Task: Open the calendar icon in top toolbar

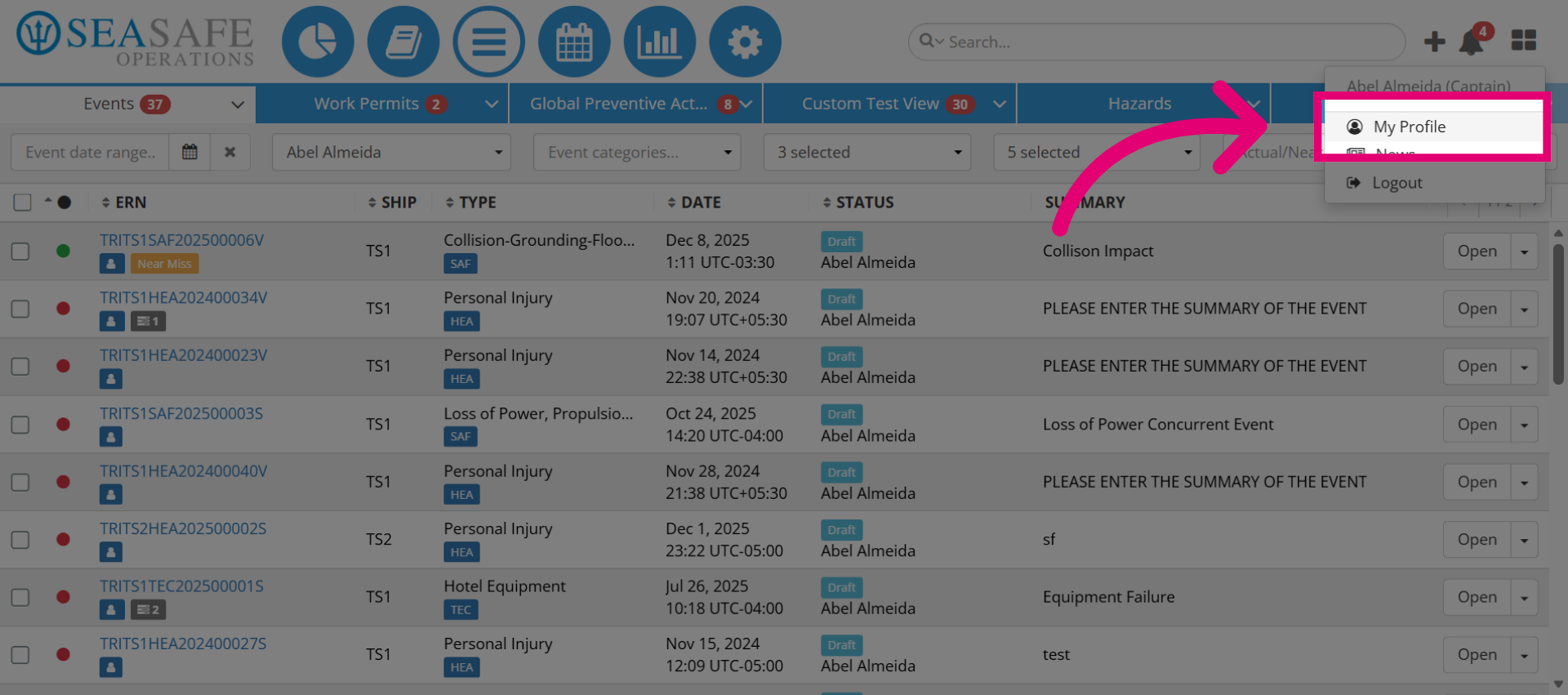Action: (x=574, y=42)
